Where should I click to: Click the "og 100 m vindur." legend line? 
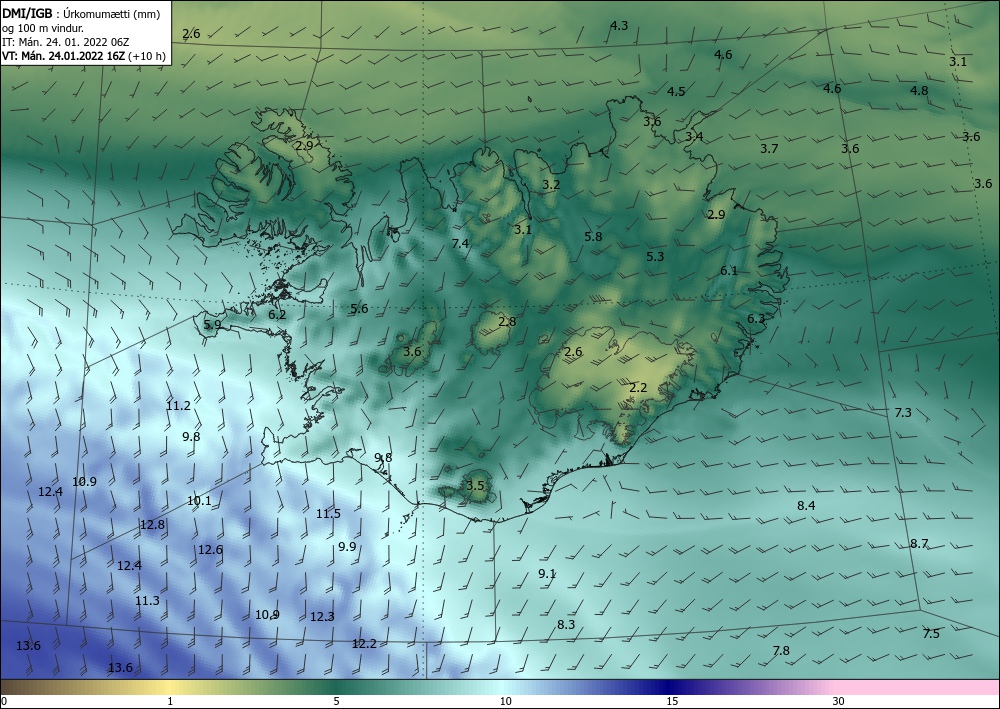(43, 27)
